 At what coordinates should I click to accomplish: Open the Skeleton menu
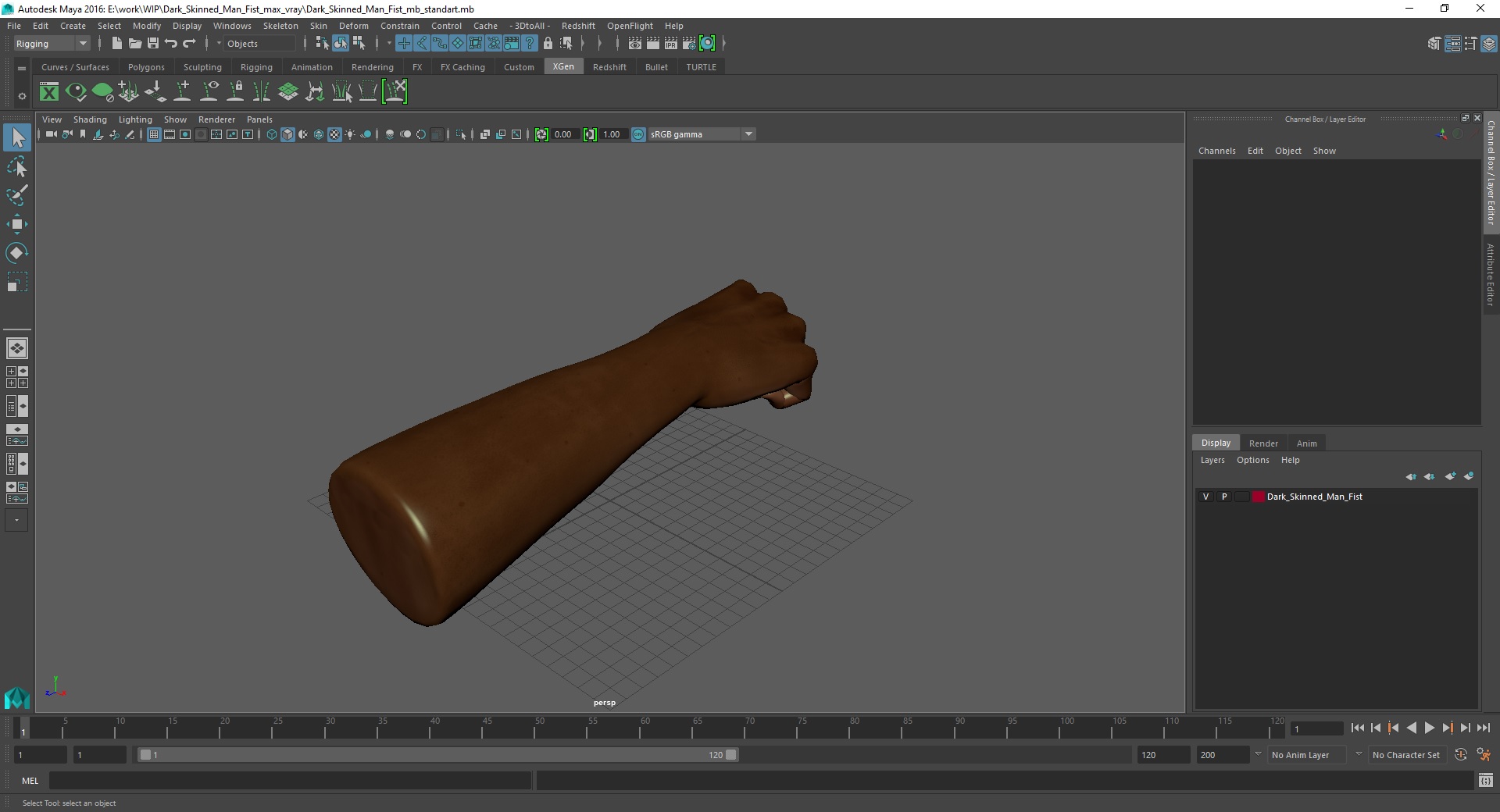280,26
